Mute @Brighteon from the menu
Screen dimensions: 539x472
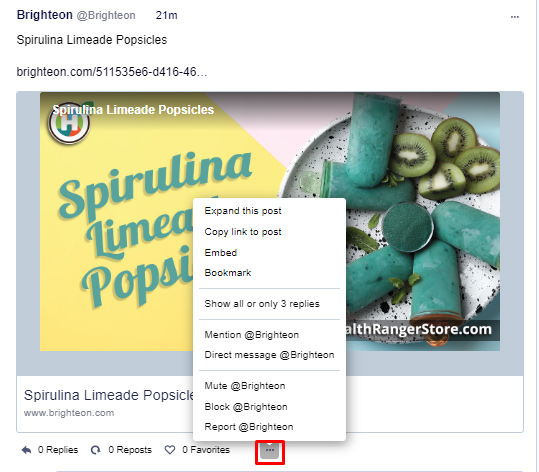(x=245, y=386)
